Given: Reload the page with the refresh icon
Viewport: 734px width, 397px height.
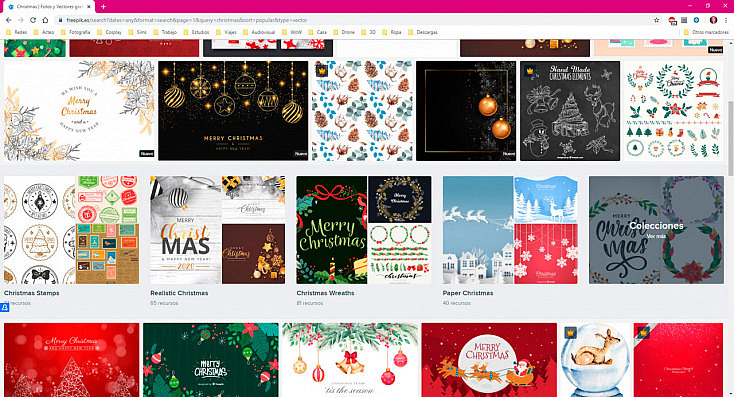Looking at the screenshot, I should pos(33,20).
